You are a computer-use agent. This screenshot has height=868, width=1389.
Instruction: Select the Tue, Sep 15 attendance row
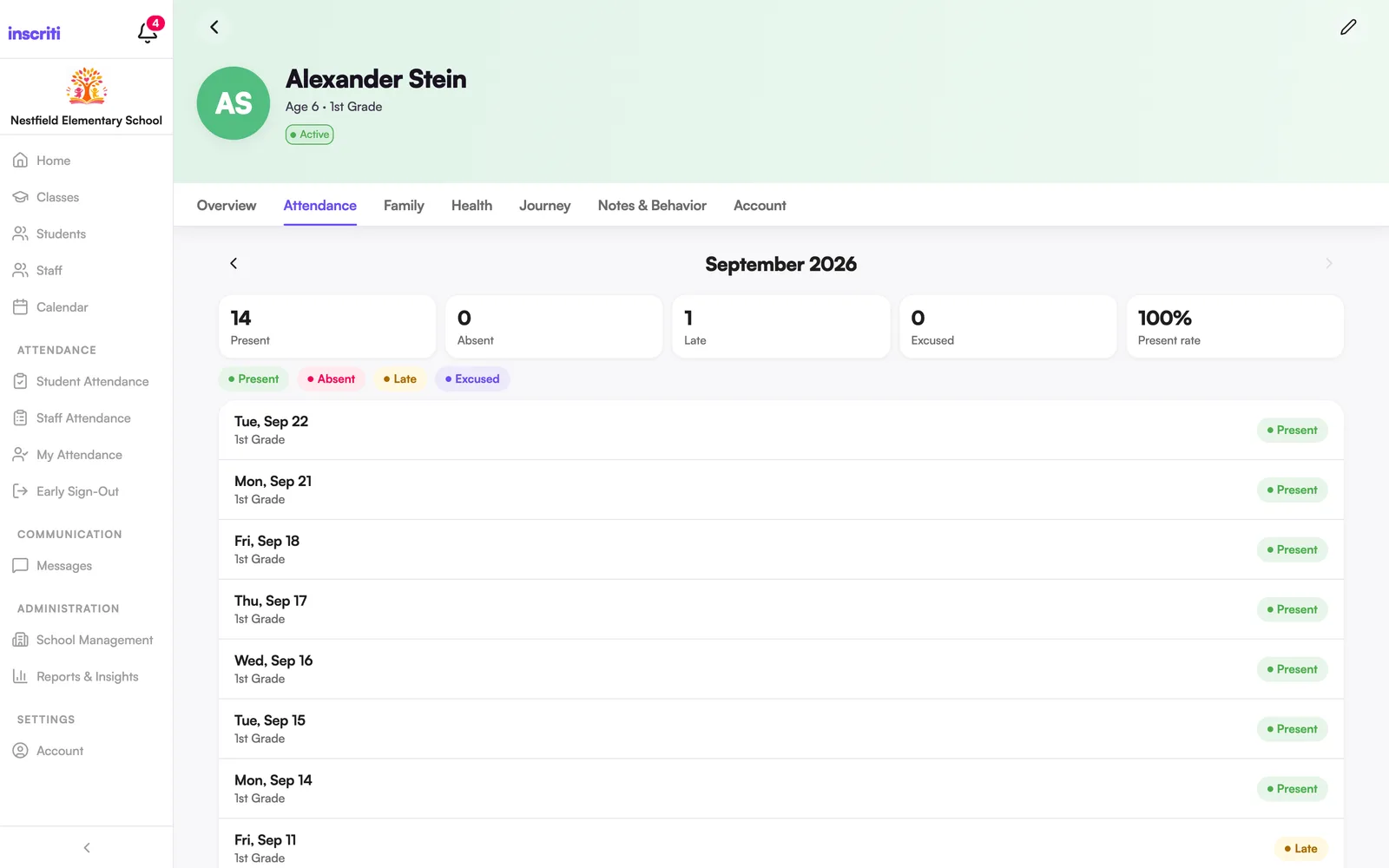click(x=781, y=729)
